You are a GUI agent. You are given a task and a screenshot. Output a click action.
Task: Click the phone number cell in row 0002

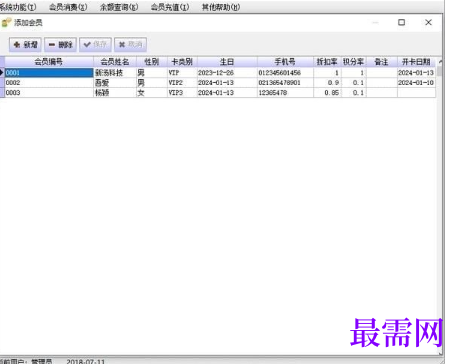[x=285, y=83]
